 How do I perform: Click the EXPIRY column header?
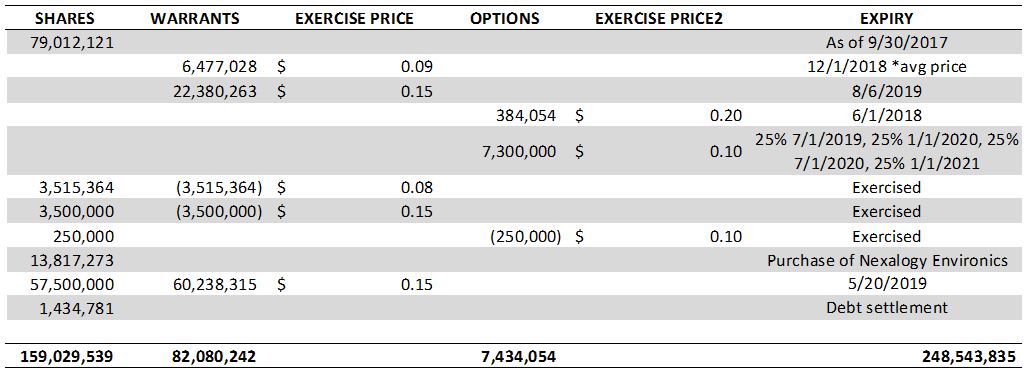pyautogui.click(x=887, y=18)
